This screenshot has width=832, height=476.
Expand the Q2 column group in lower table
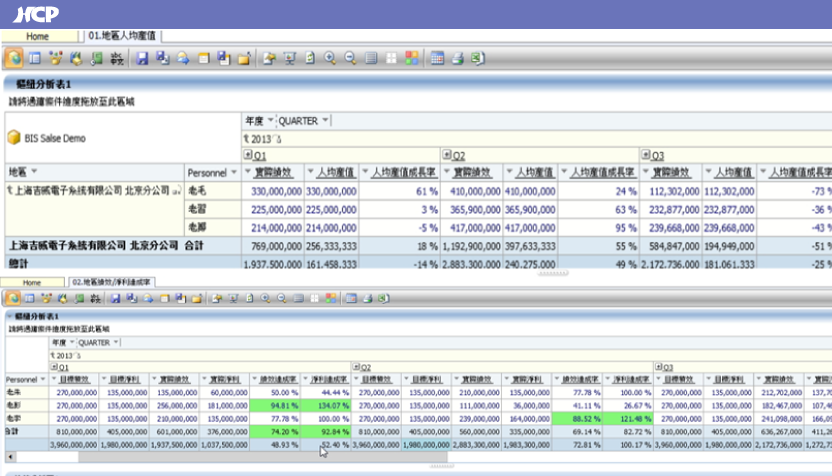pos(356,367)
